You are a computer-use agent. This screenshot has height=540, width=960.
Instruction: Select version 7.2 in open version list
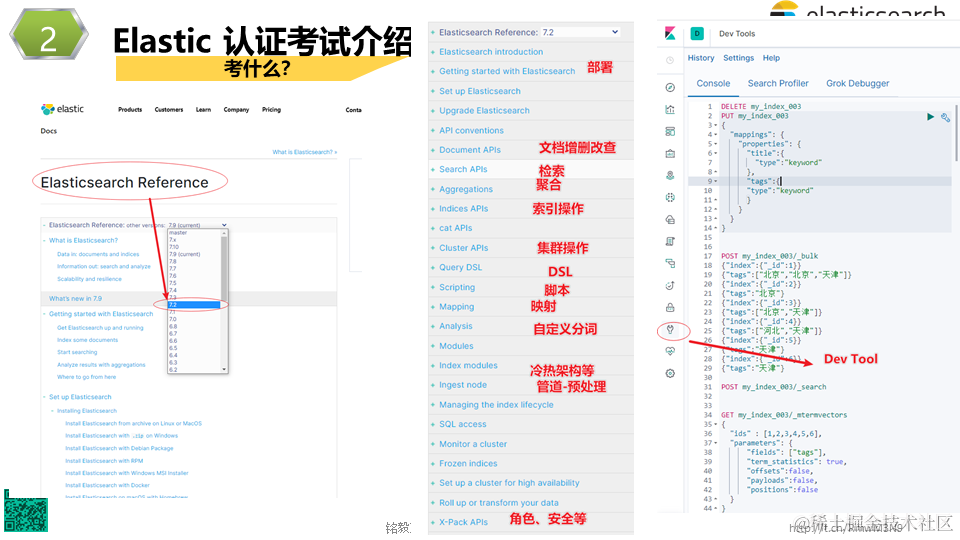(x=194, y=304)
